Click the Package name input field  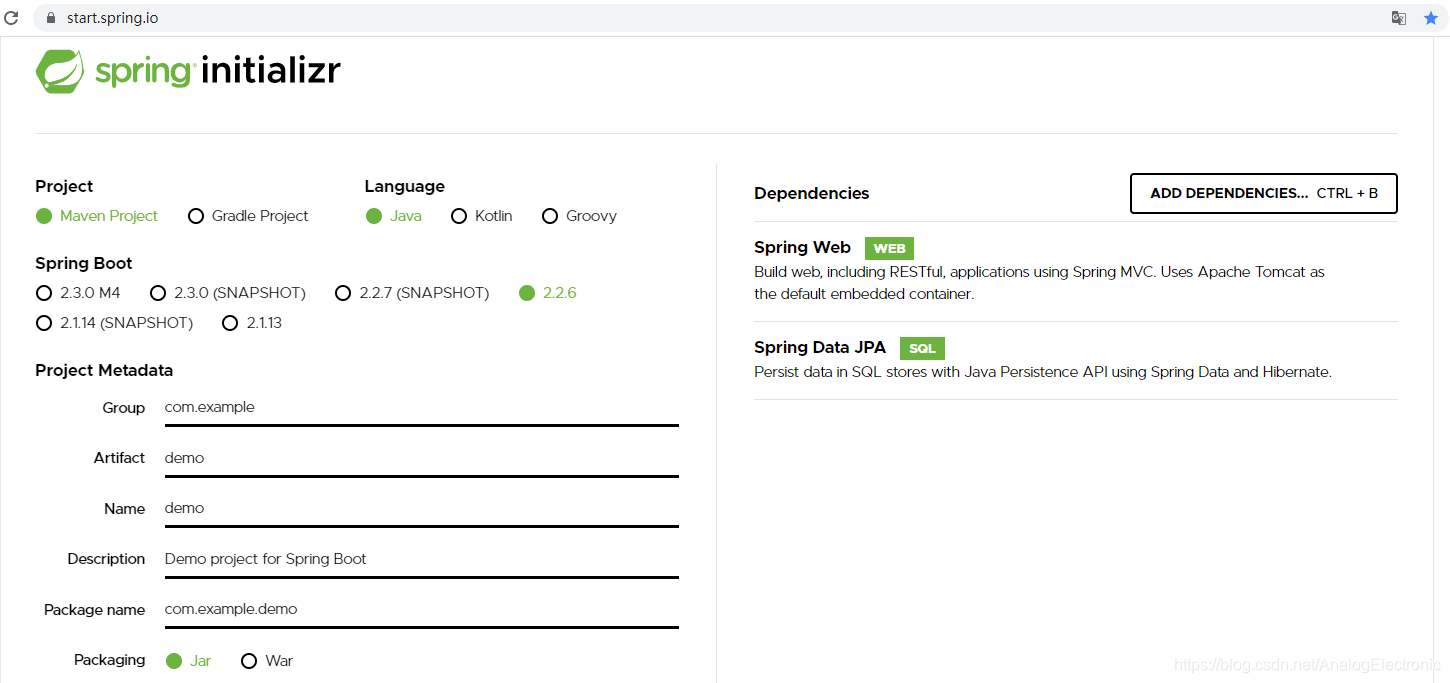421,609
